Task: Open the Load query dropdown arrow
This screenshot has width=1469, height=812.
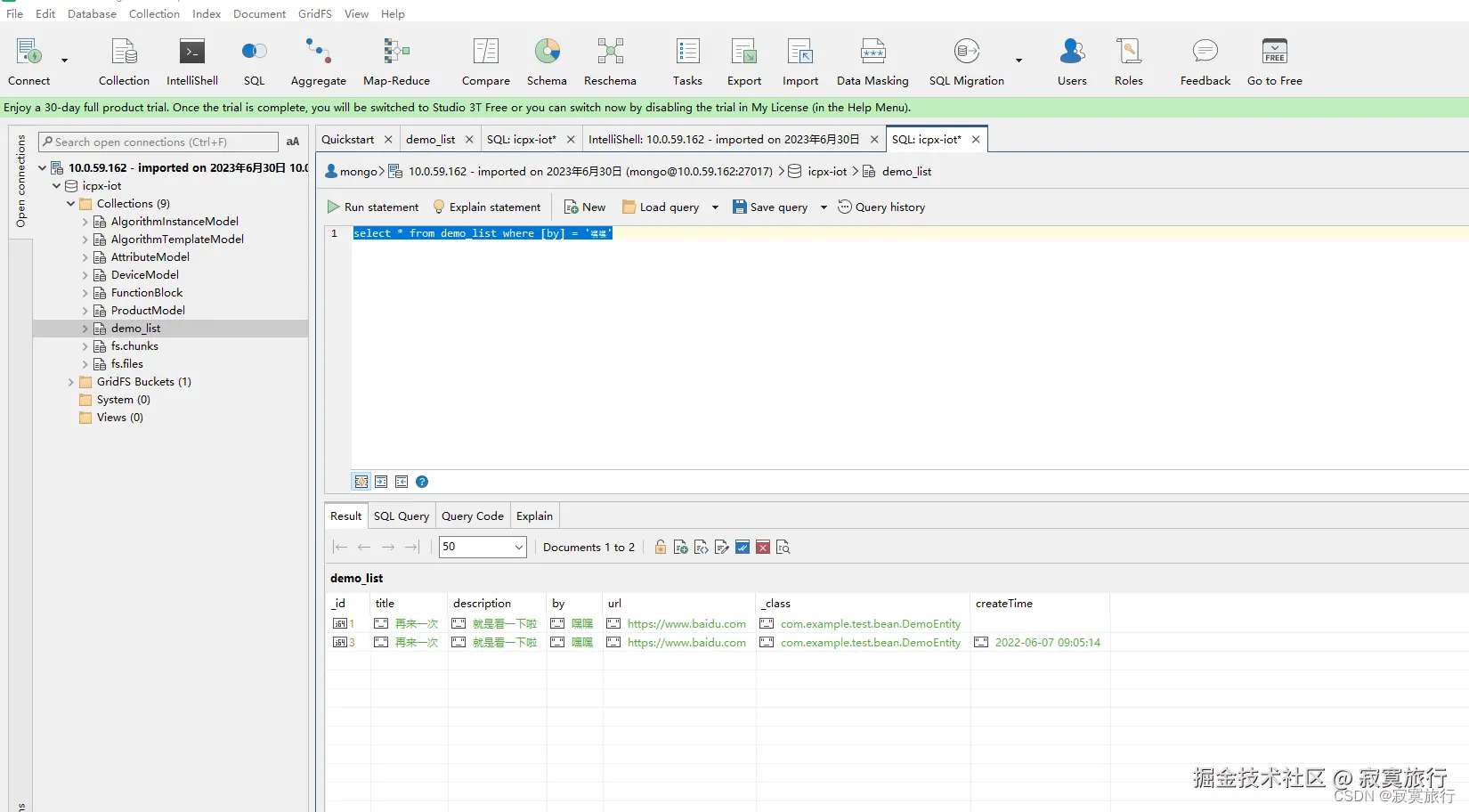Action: click(x=715, y=207)
